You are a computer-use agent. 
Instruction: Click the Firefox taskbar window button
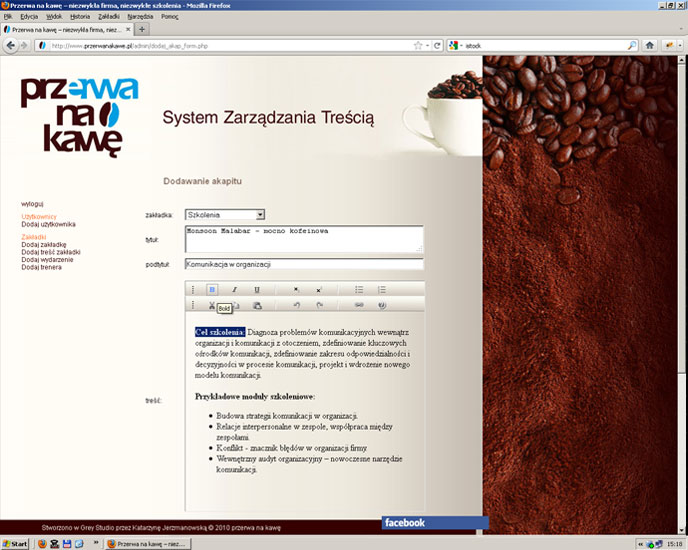147,544
